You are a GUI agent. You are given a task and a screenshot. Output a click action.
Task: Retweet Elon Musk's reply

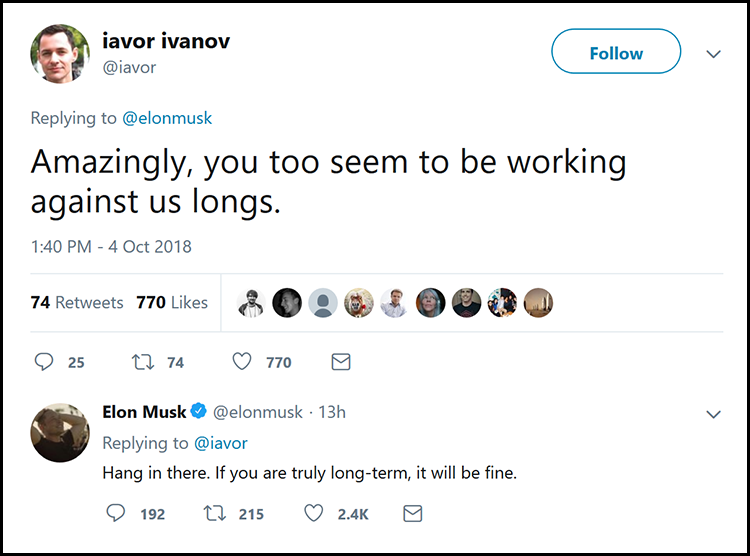tap(214, 513)
